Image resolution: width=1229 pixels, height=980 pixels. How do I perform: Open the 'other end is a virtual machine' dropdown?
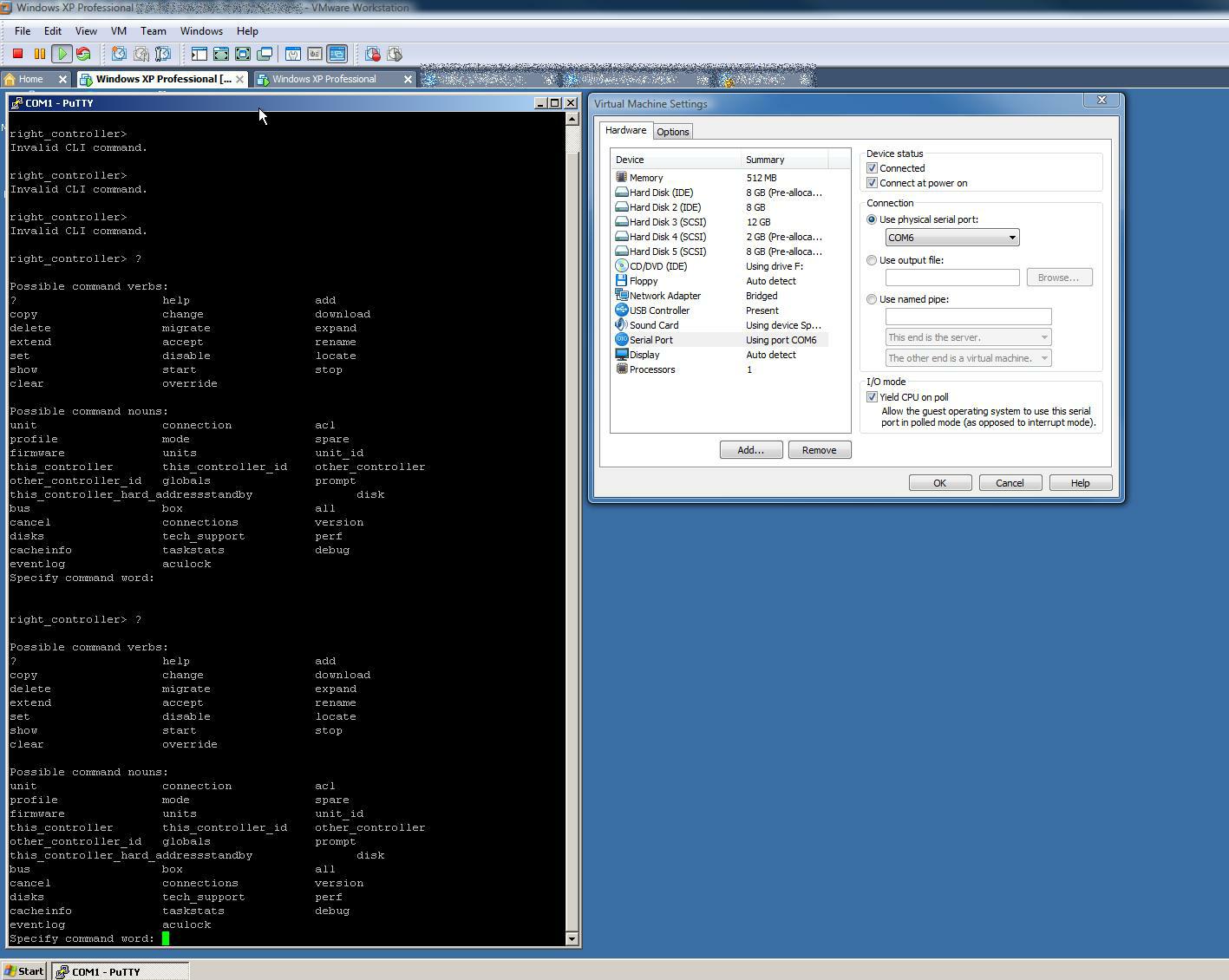[x=1043, y=357]
